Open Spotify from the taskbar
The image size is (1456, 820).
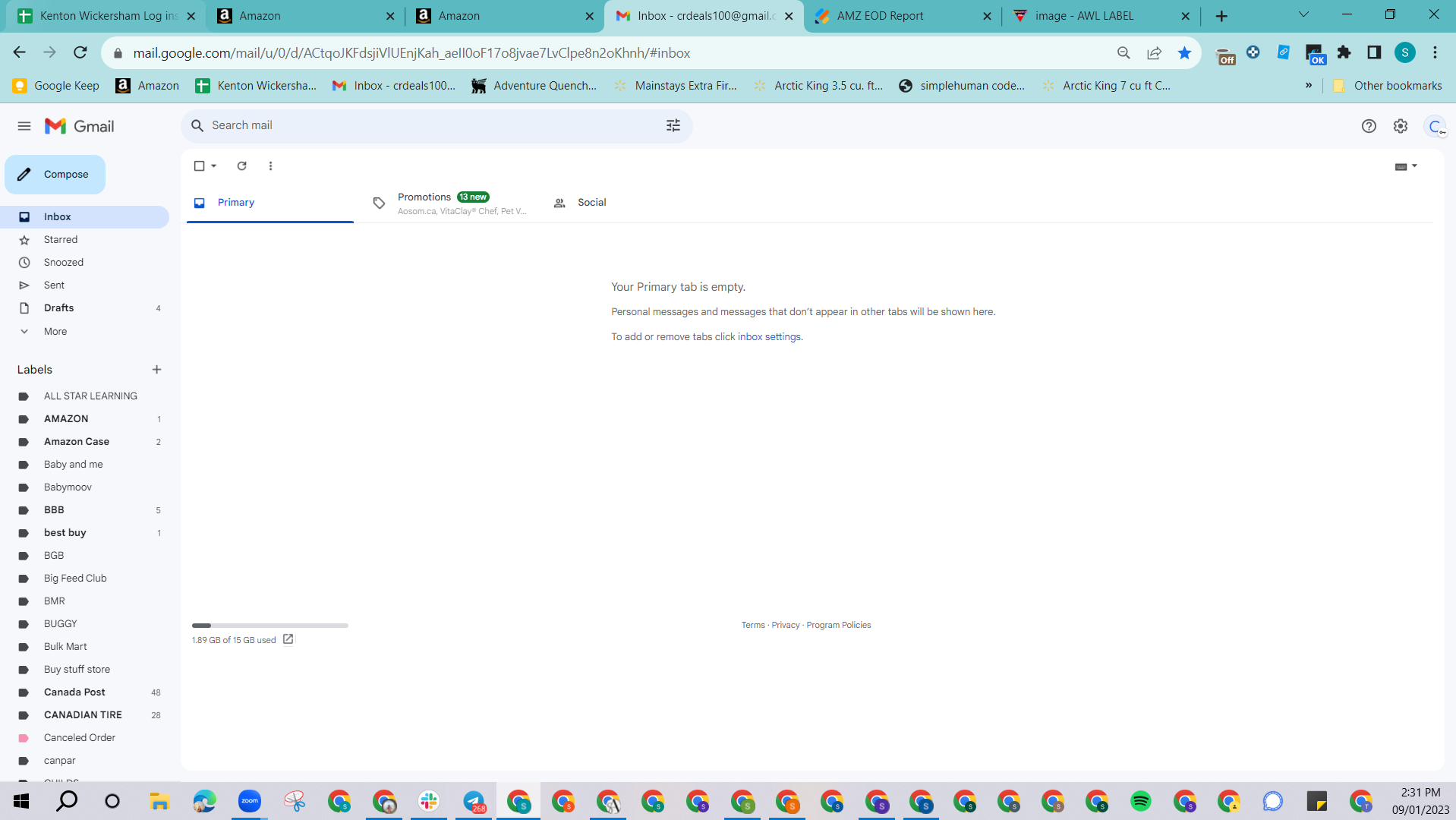1140,801
